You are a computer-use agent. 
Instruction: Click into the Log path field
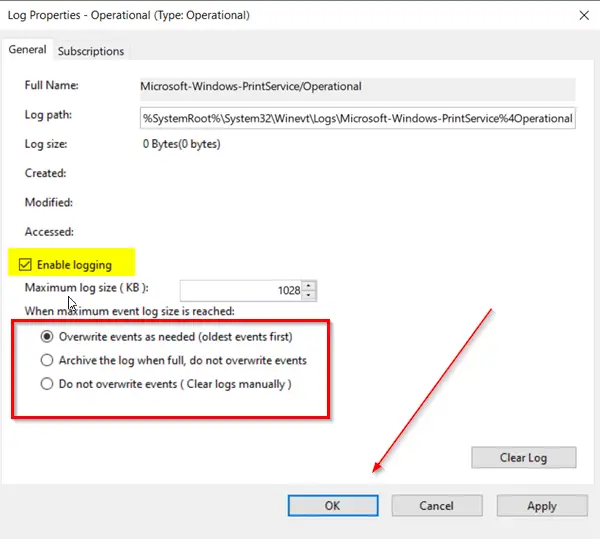point(357,118)
